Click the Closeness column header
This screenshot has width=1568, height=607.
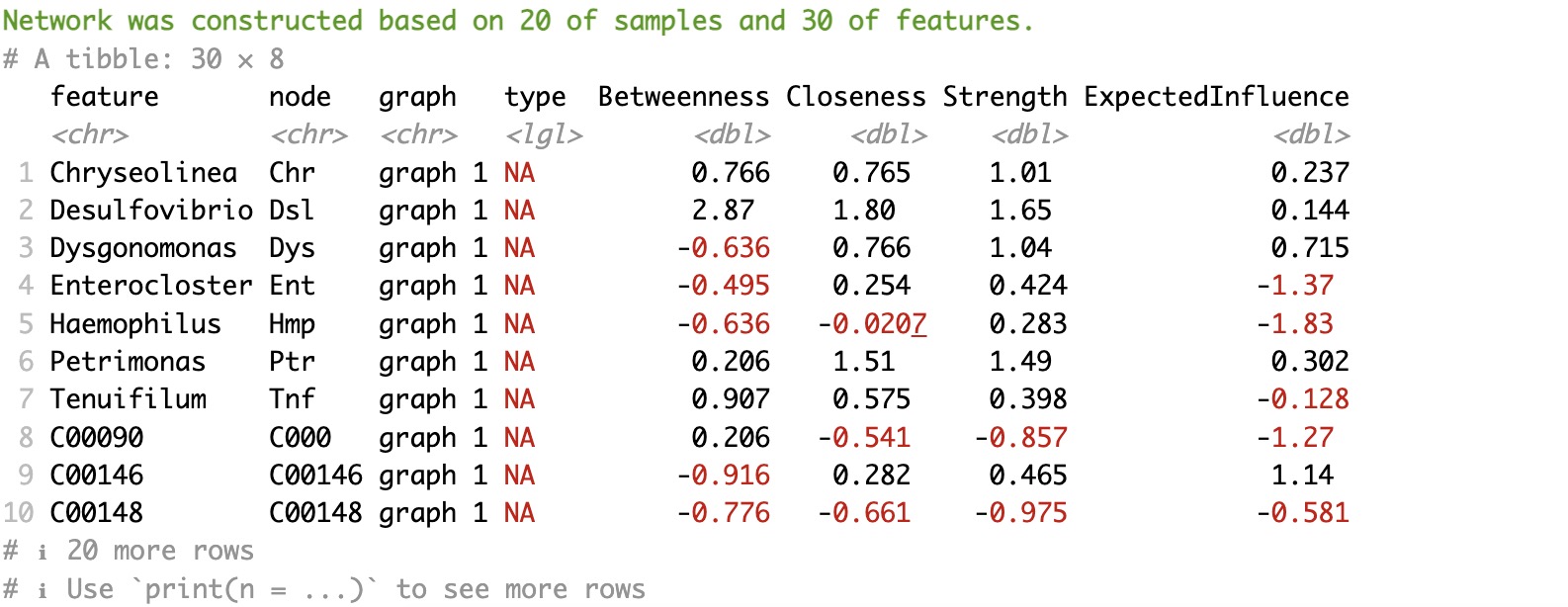pos(855,97)
